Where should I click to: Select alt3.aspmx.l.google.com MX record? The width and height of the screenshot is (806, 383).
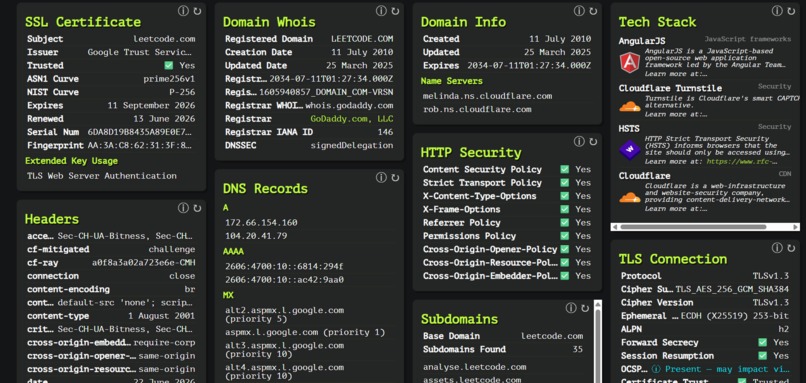[x=284, y=350]
